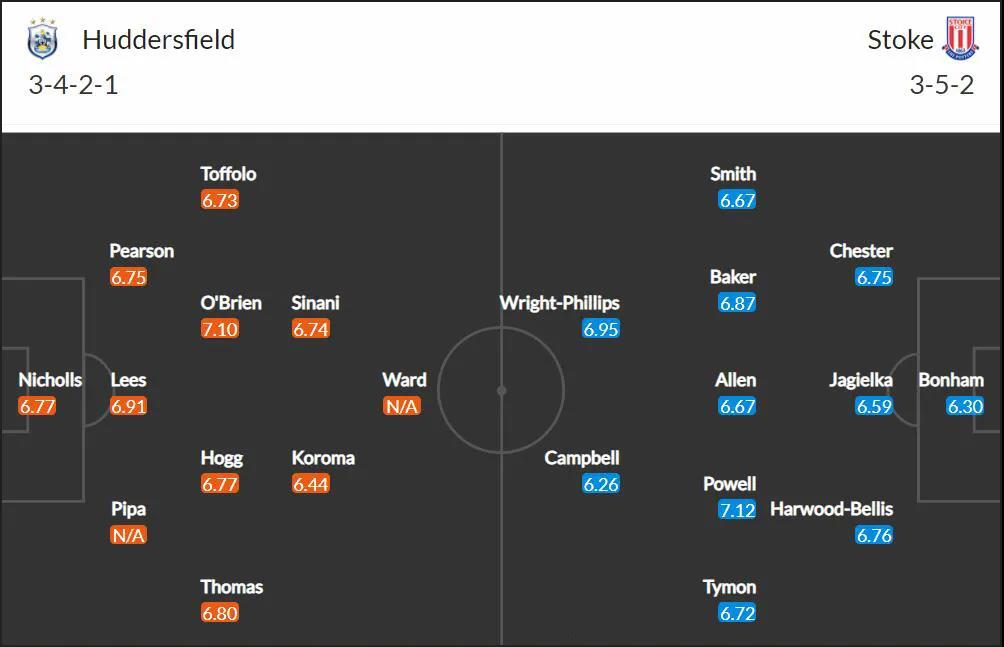Screen dimensions: 1004x647
Task: Click the Huddersfield club crest icon
Action: [42, 39]
